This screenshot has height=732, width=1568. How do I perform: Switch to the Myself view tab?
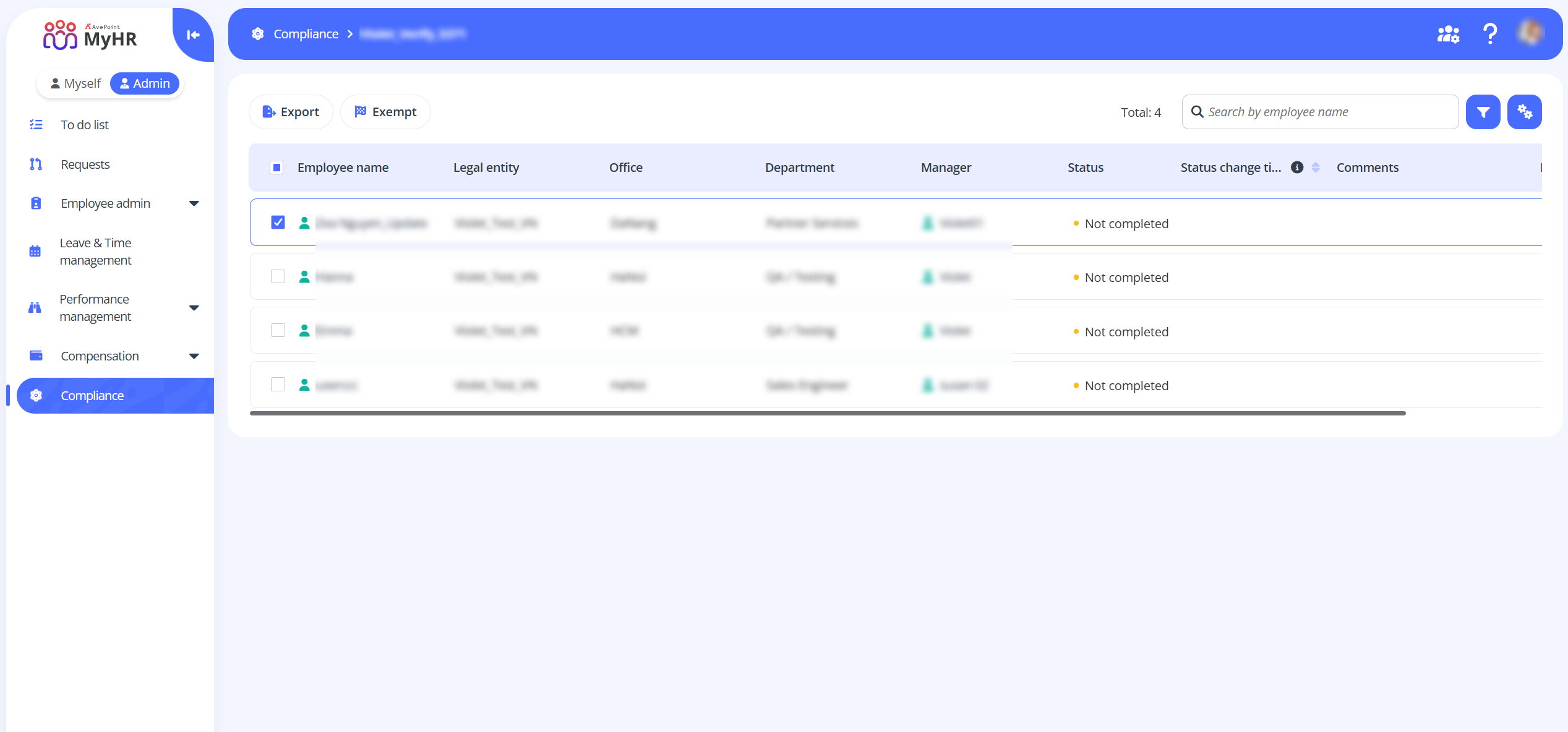click(75, 83)
